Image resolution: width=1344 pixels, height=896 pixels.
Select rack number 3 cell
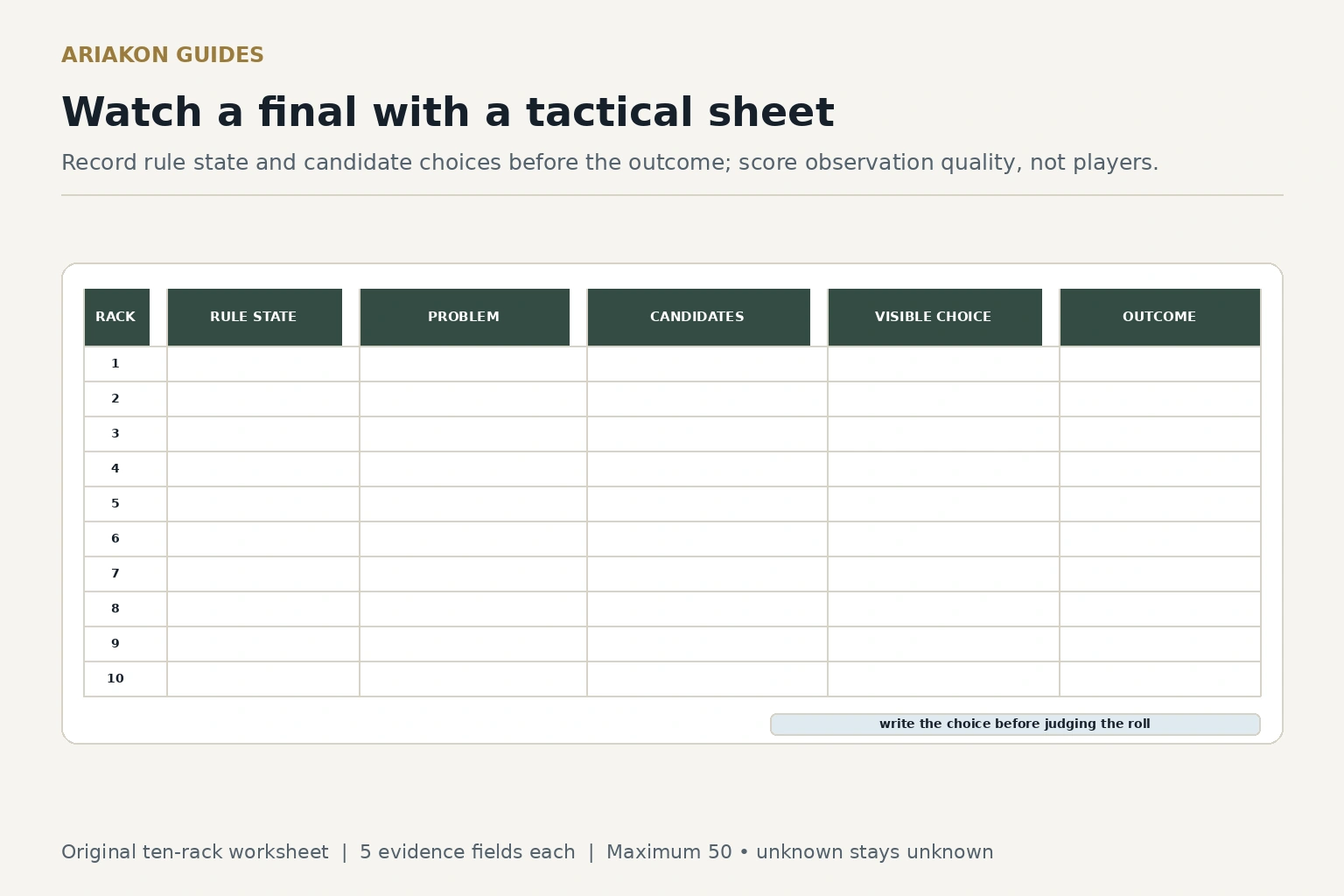[x=125, y=434]
